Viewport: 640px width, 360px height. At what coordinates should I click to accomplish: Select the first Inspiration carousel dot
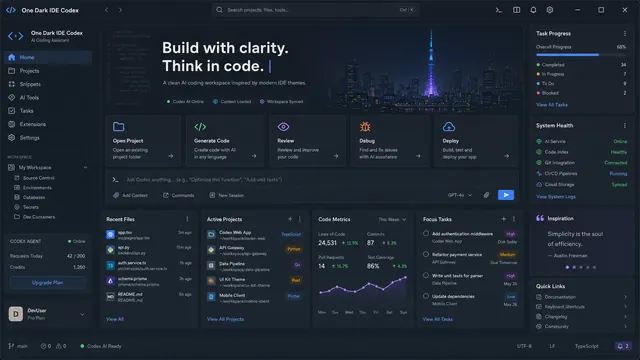(x=567, y=267)
